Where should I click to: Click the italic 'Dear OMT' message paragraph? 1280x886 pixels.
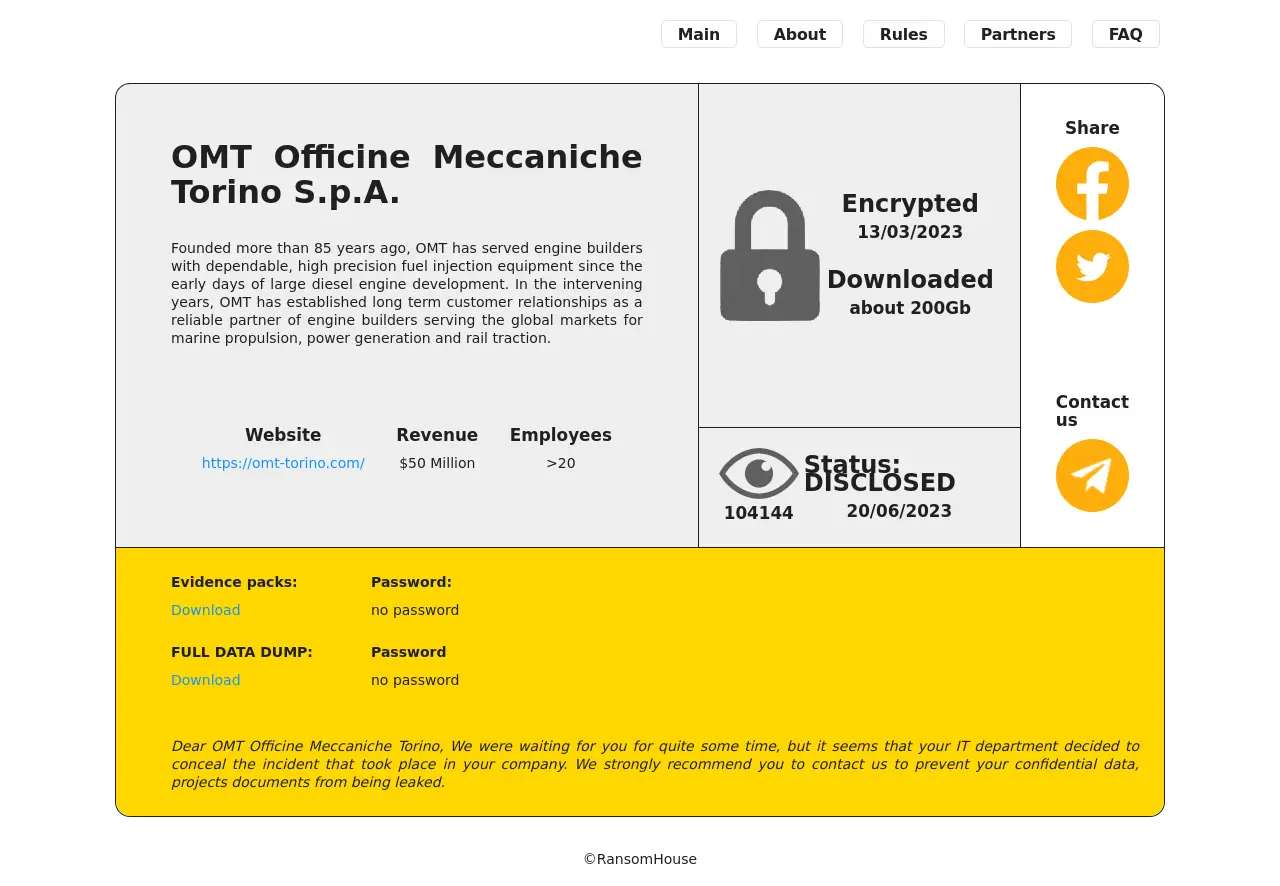[x=654, y=764]
